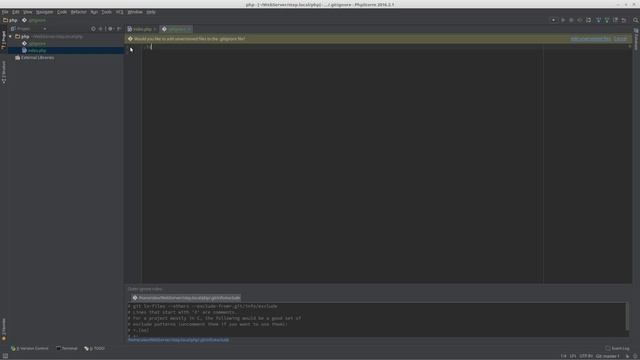This screenshot has width=640, height=360.
Task: Click gitignore icon in notification banner
Action: [x=130, y=39]
